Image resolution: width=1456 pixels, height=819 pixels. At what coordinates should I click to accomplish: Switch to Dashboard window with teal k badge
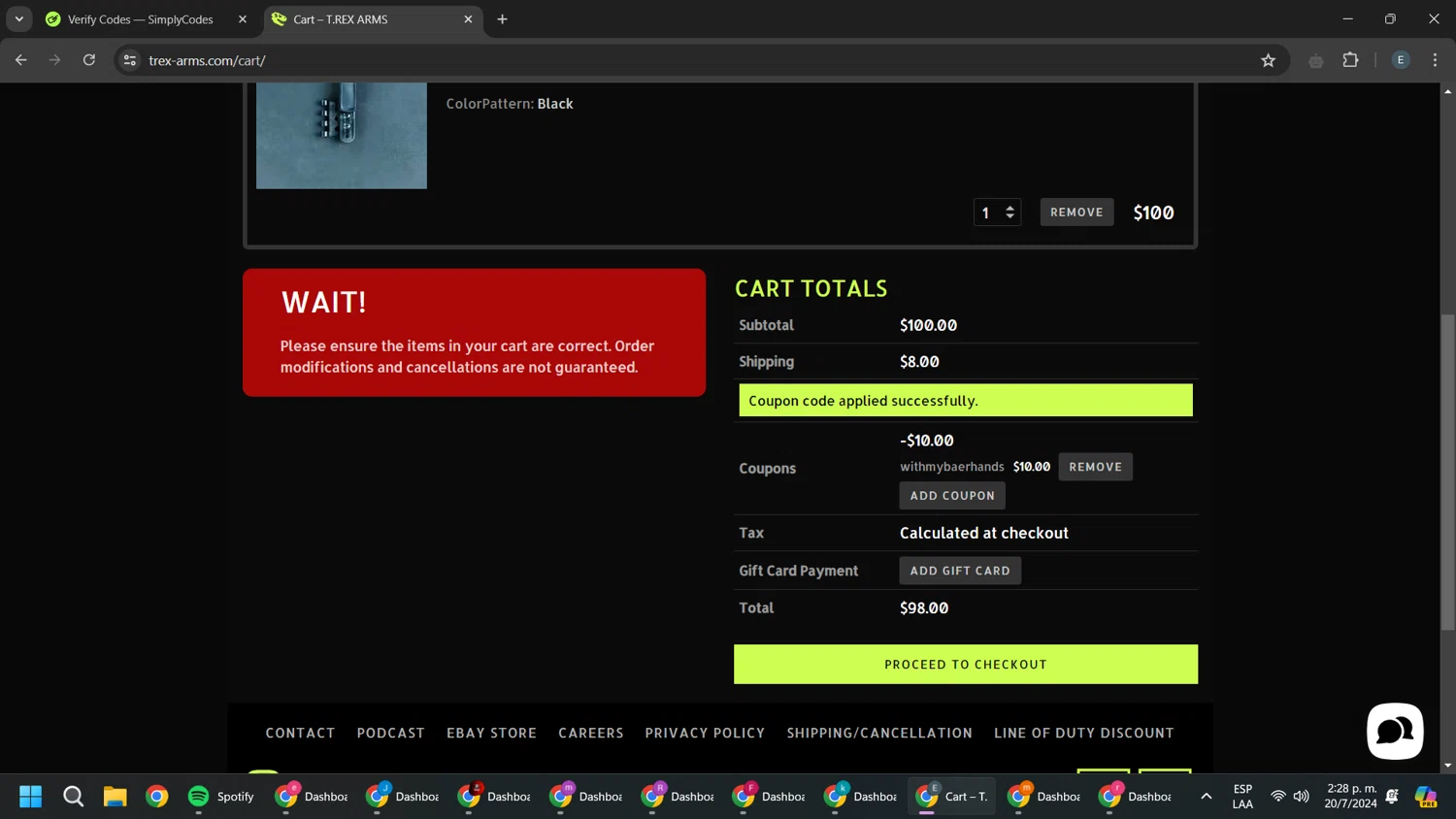click(x=860, y=797)
